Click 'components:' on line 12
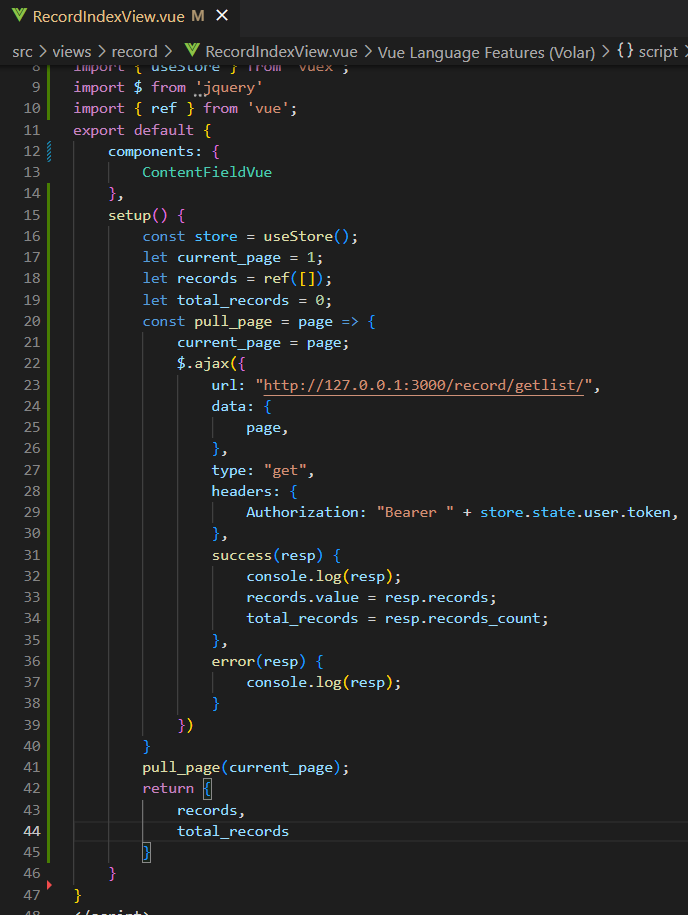This screenshot has width=688, height=915. click(155, 152)
